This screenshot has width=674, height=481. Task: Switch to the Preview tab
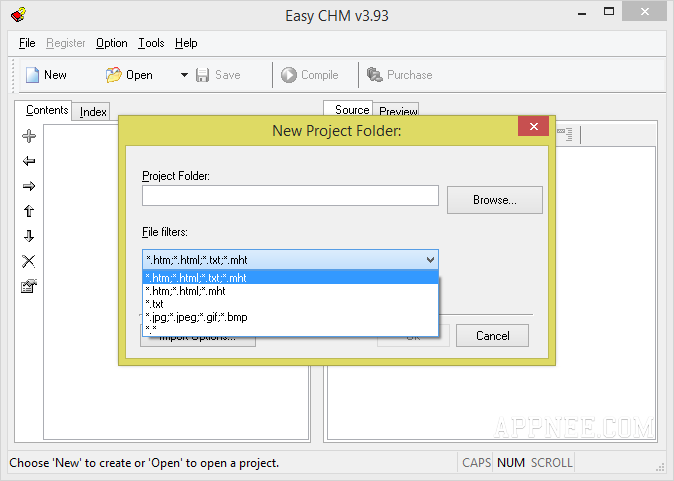pos(396,111)
